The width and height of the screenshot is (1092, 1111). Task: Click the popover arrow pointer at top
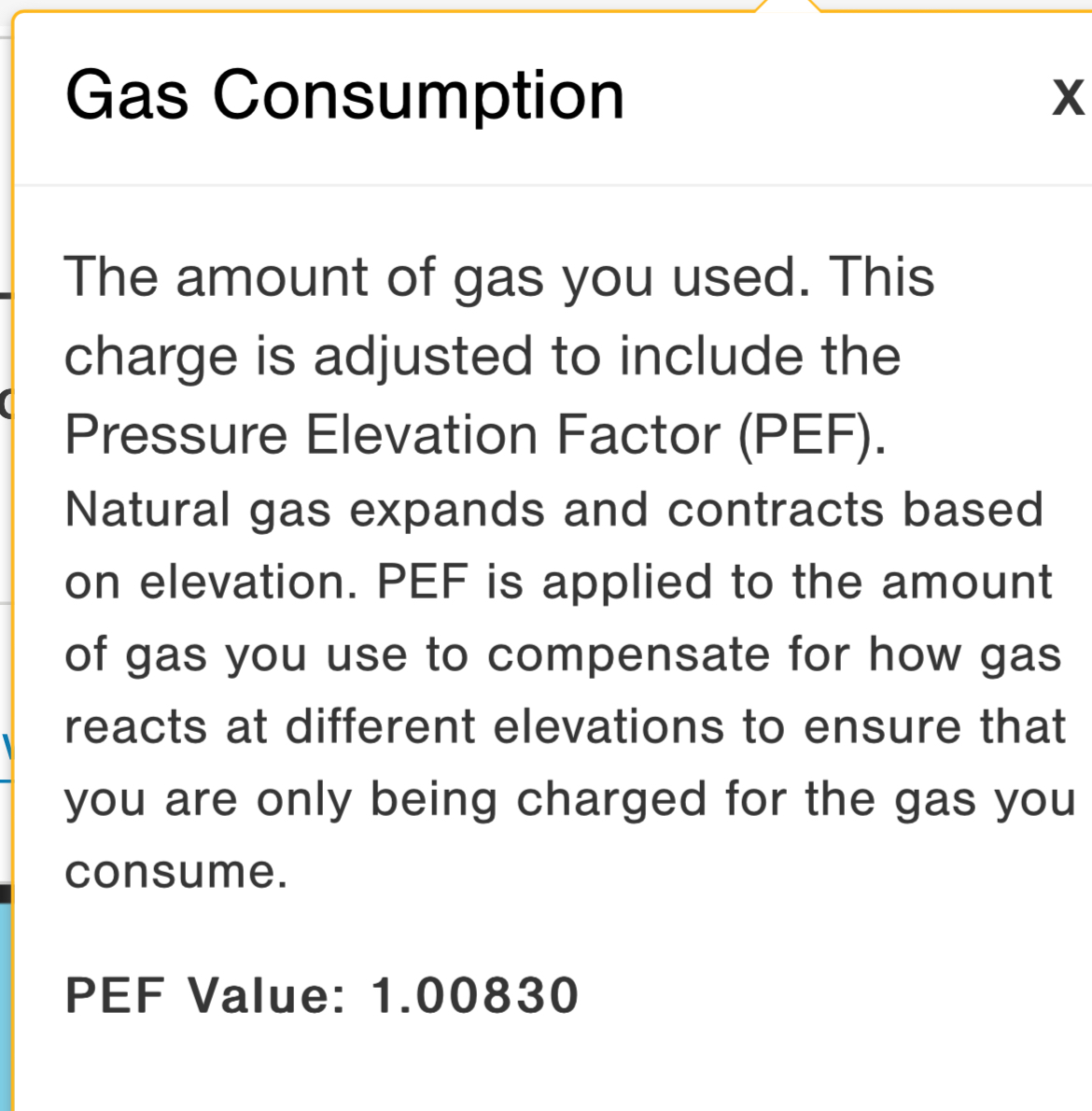[x=789, y=7]
